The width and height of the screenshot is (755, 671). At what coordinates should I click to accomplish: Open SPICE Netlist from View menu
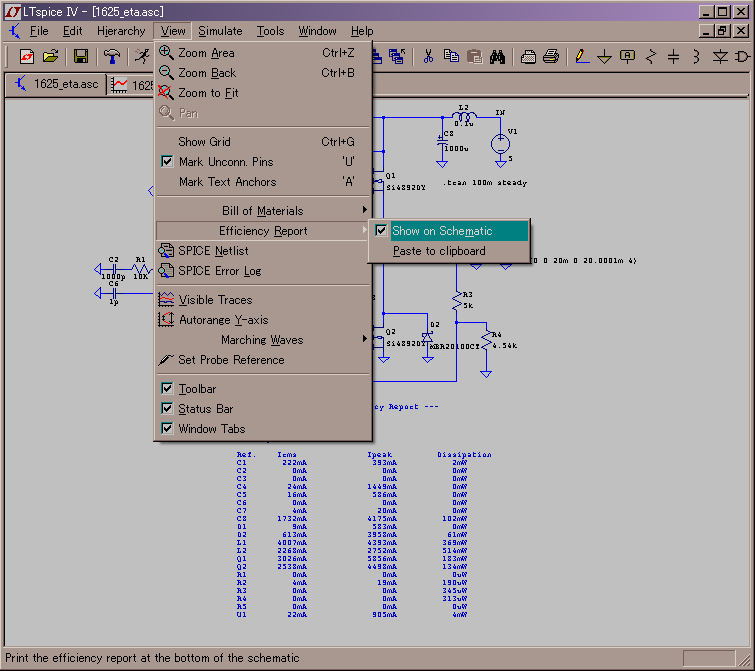(263, 251)
